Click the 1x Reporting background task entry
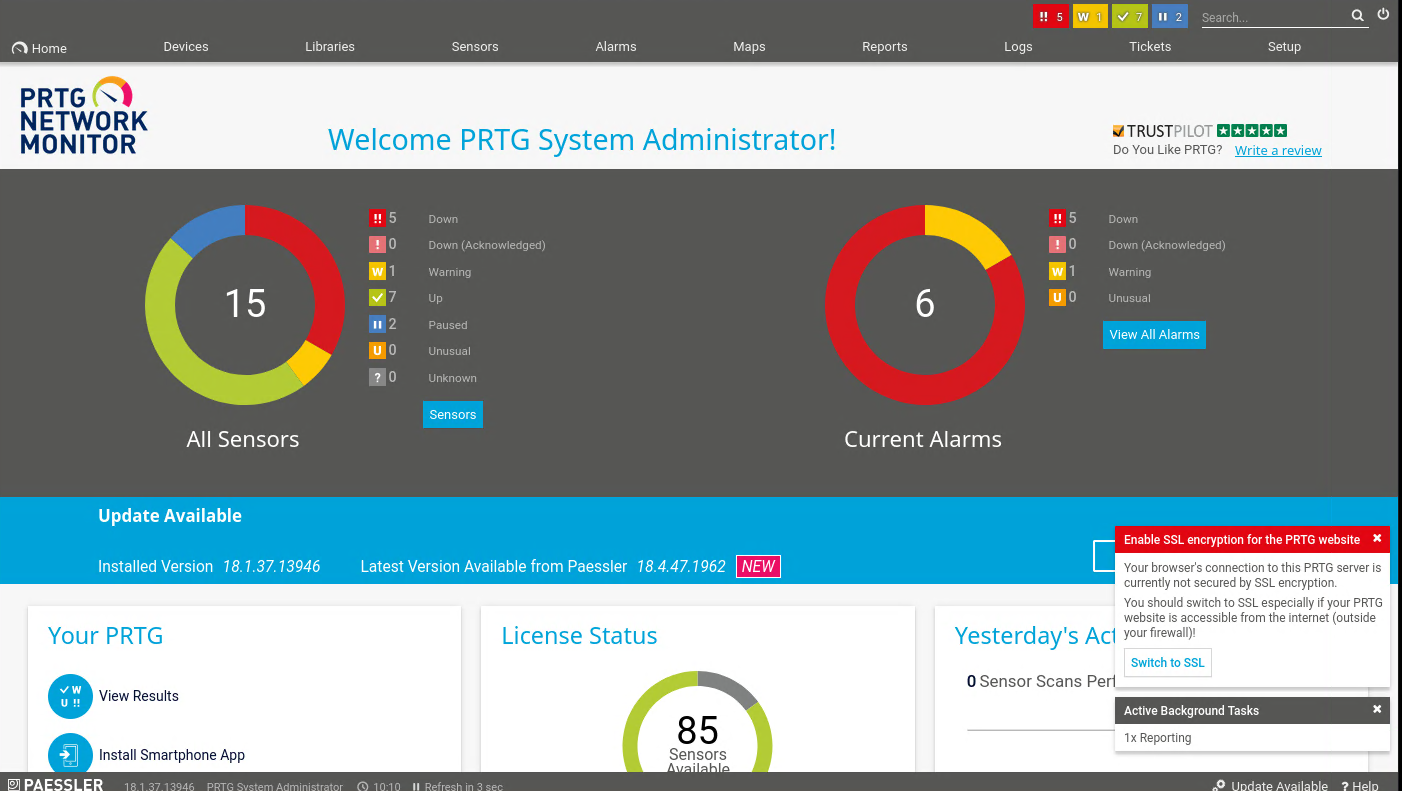Image resolution: width=1402 pixels, height=791 pixels. click(x=1158, y=738)
